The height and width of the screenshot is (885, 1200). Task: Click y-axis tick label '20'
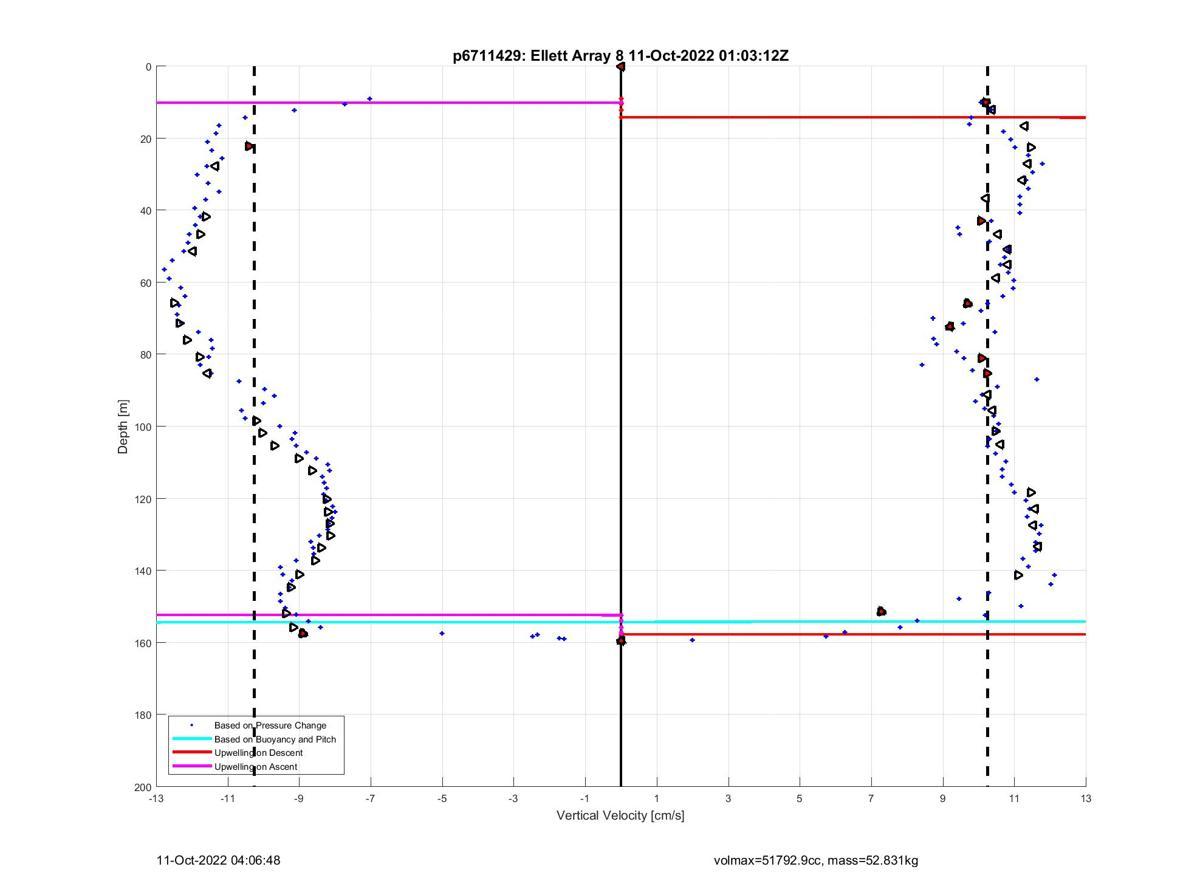coord(145,139)
